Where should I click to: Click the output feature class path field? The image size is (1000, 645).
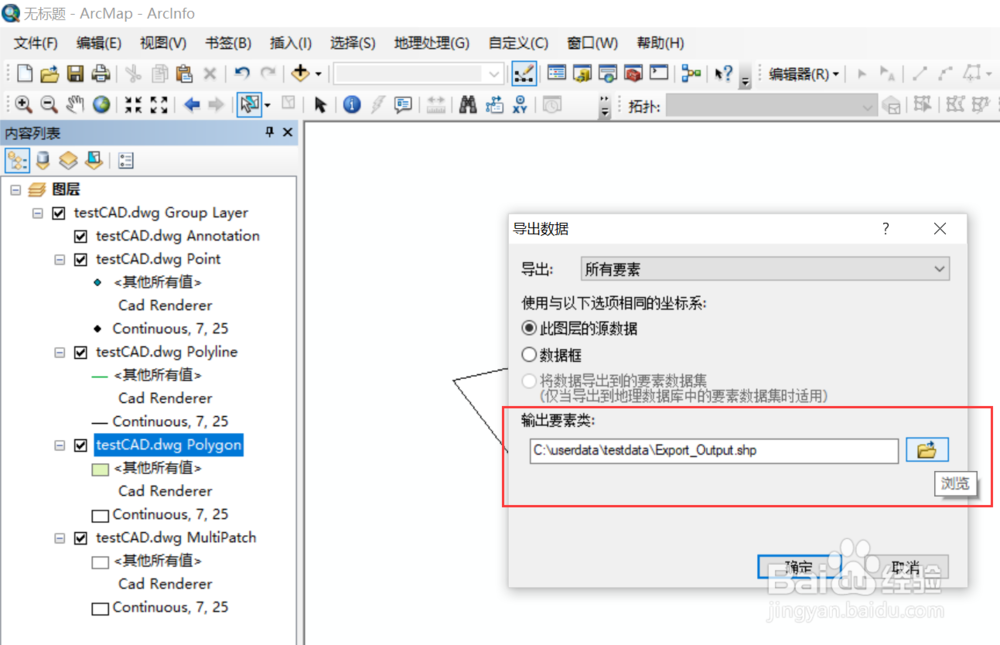714,450
